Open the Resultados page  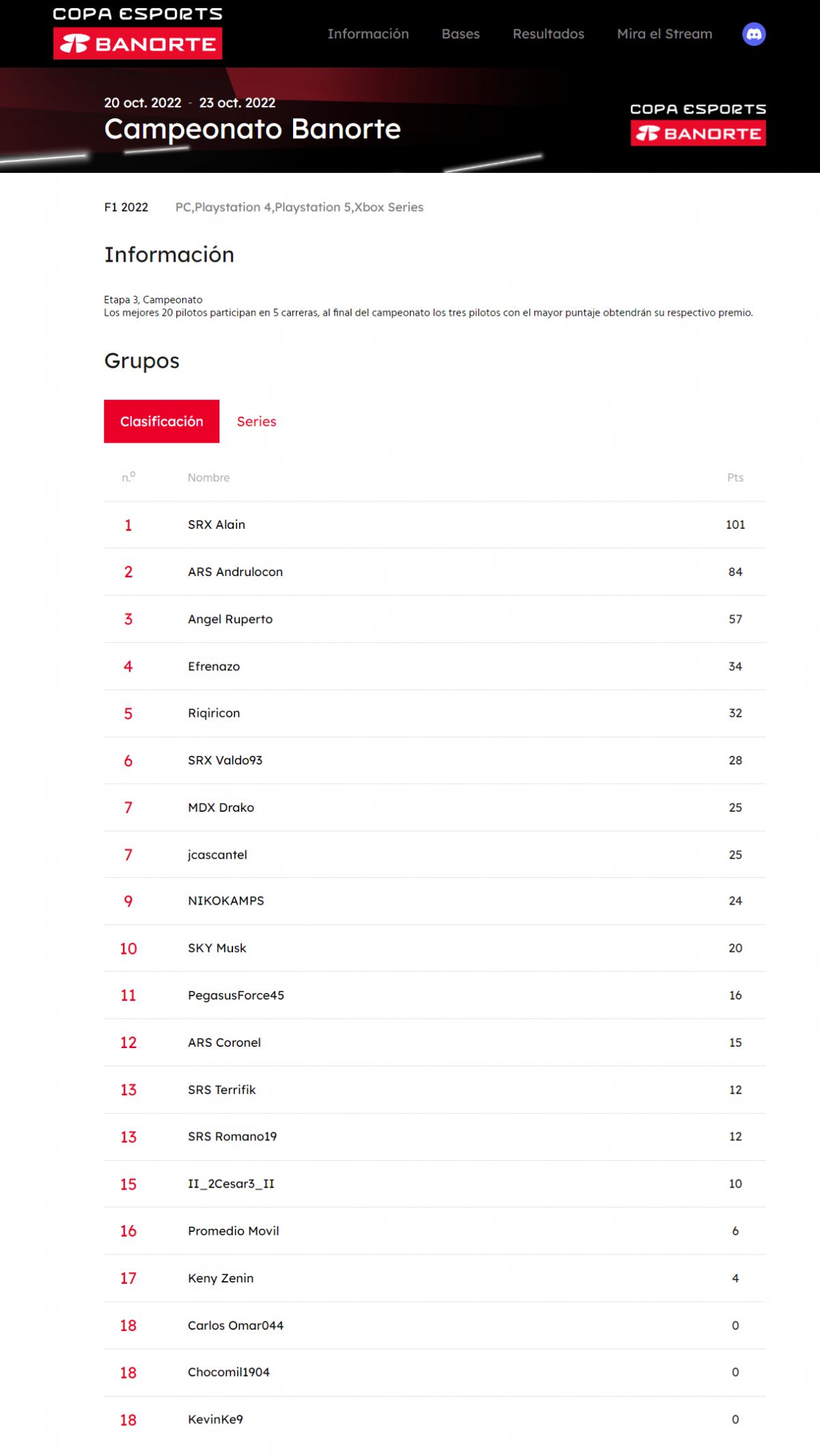[548, 34]
